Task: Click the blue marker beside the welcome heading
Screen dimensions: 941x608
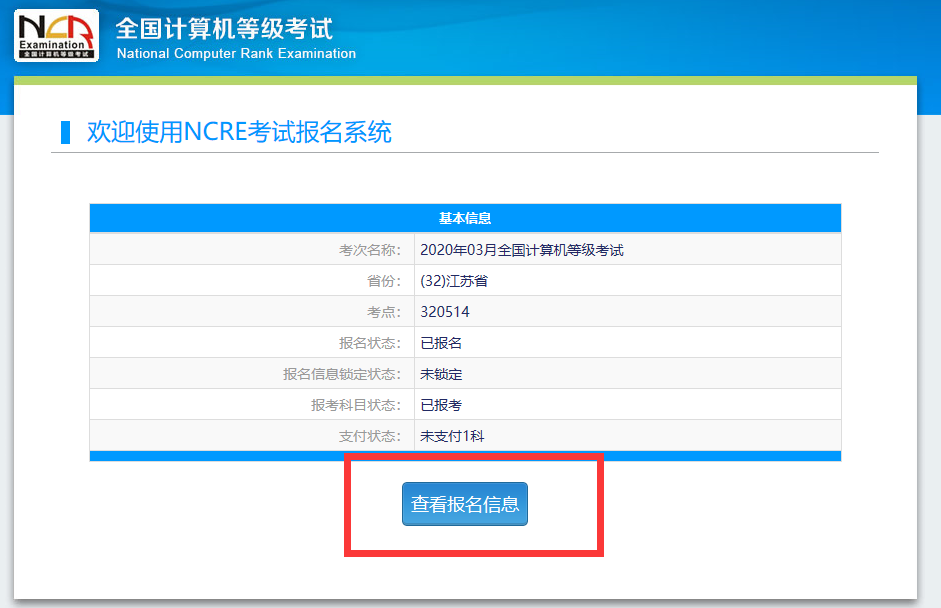Action: click(x=66, y=132)
